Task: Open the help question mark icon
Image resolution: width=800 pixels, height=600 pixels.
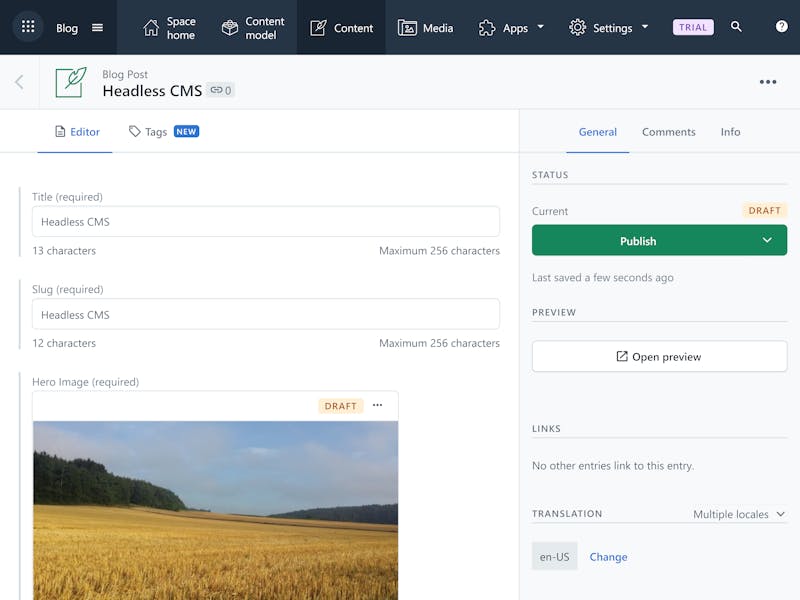Action: click(781, 27)
